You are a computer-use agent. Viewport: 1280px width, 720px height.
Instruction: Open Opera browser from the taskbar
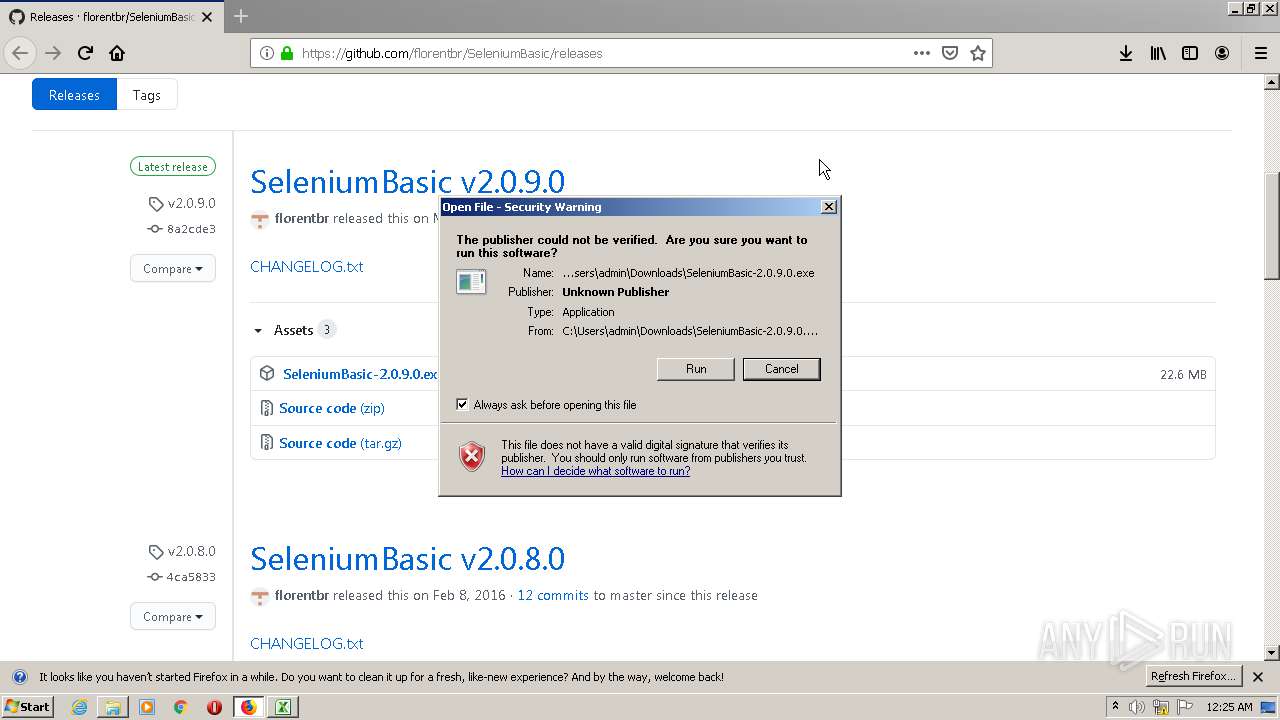click(x=214, y=707)
